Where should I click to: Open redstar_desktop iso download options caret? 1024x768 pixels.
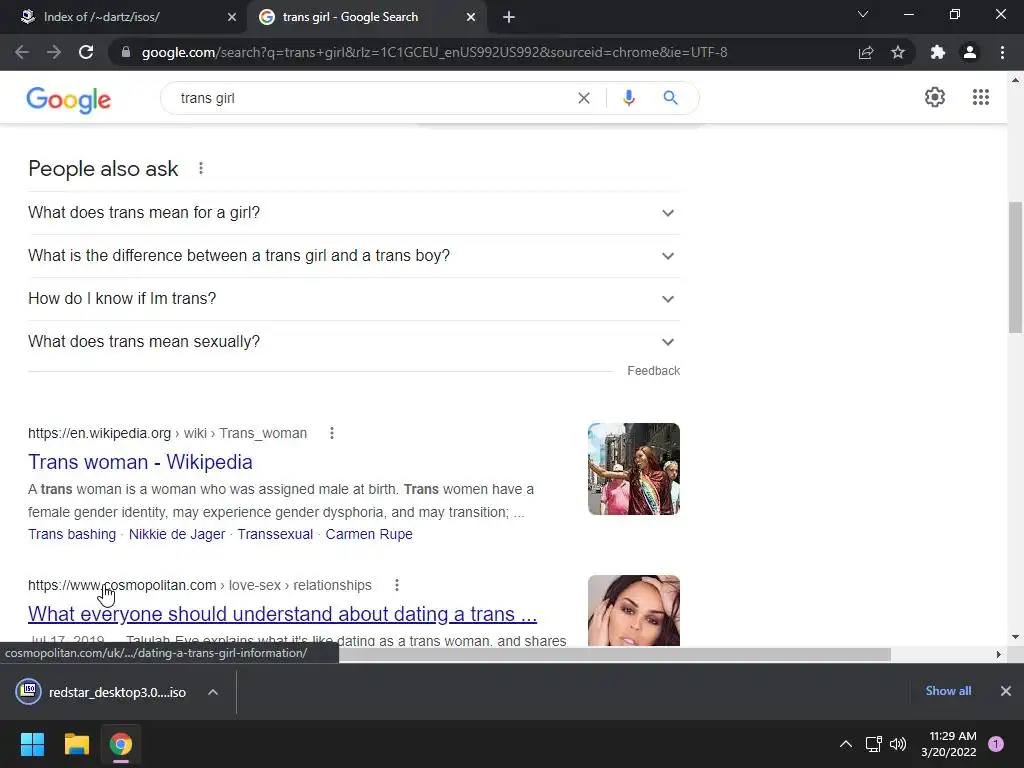coord(213,692)
